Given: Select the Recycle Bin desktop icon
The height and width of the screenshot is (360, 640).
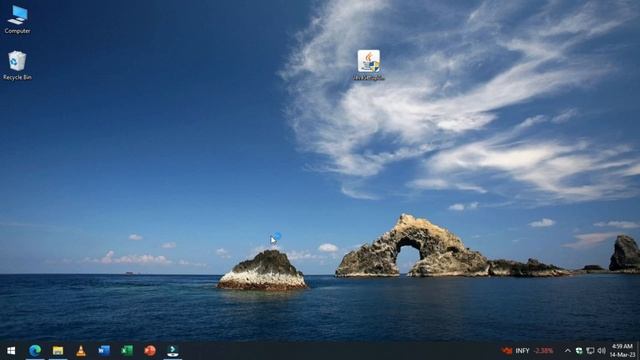Looking at the screenshot, I should click(17, 65).
